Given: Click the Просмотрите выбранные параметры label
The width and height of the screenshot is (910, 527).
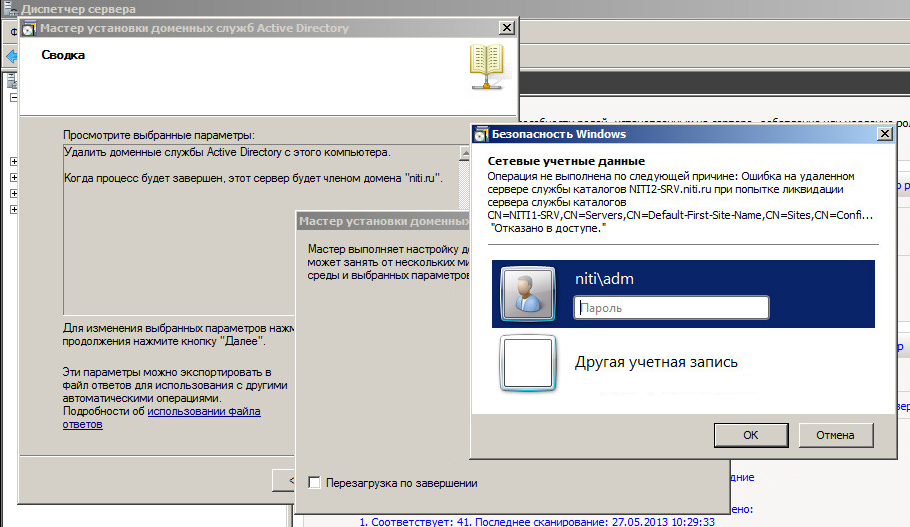Looking at the screenshot, I should (159, 135).
